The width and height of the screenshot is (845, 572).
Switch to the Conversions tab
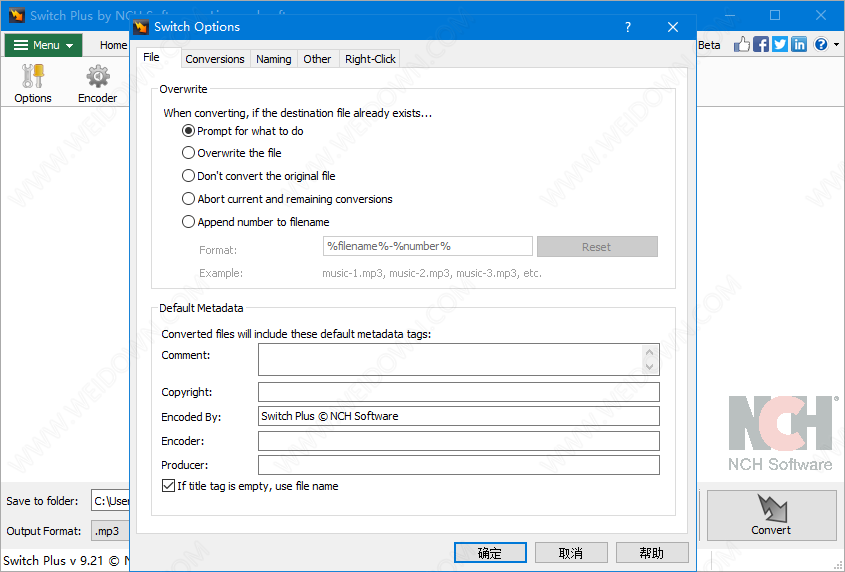[x=214, y=59]
